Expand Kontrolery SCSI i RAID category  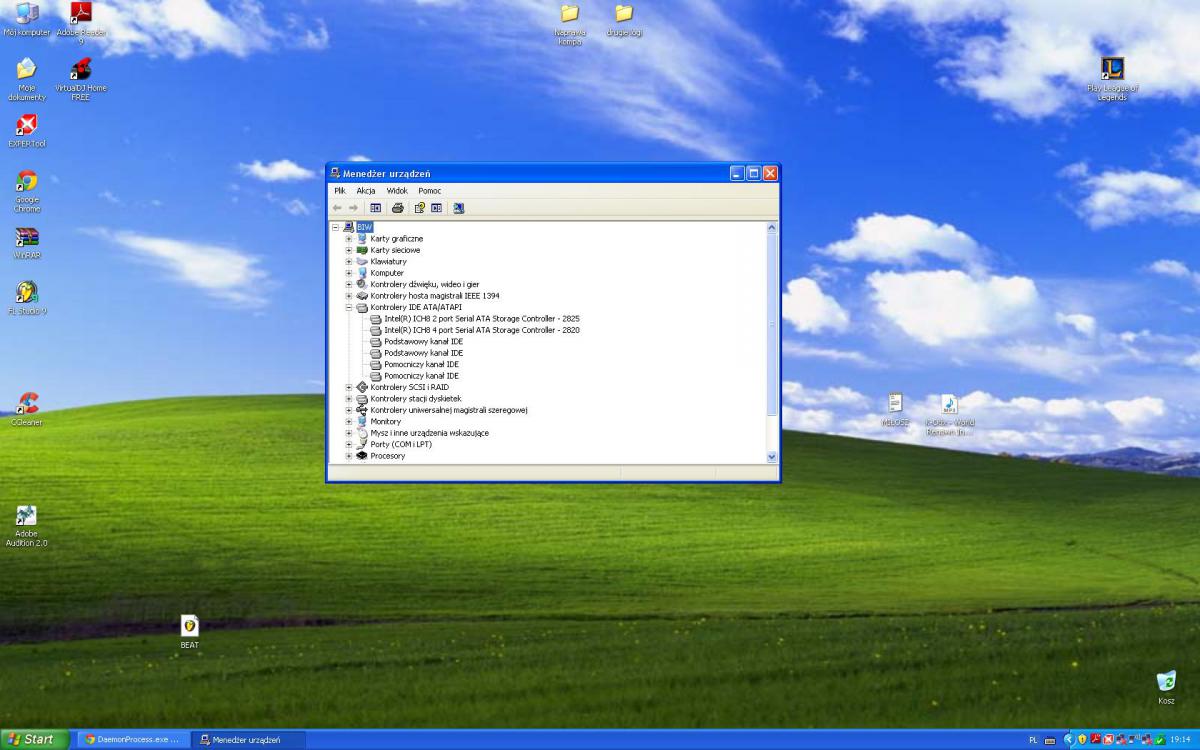[x=349, y=387]
